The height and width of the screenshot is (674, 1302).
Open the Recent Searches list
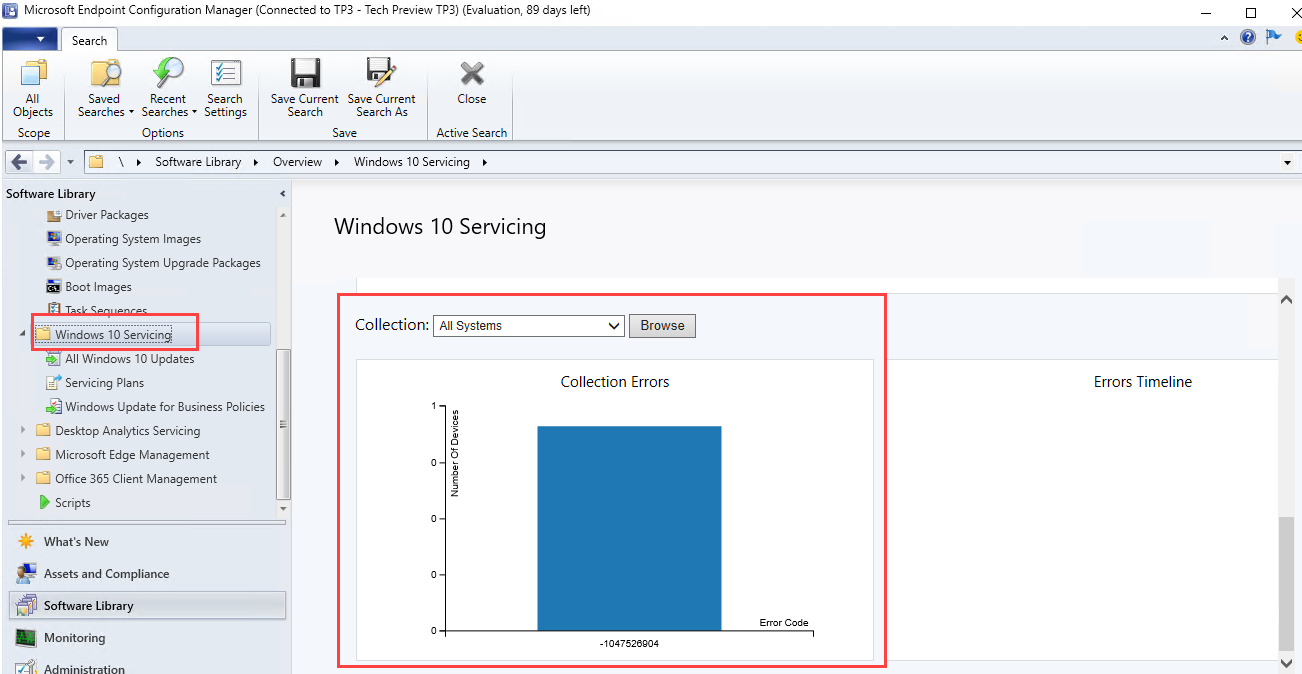click(x=168, y=89)
